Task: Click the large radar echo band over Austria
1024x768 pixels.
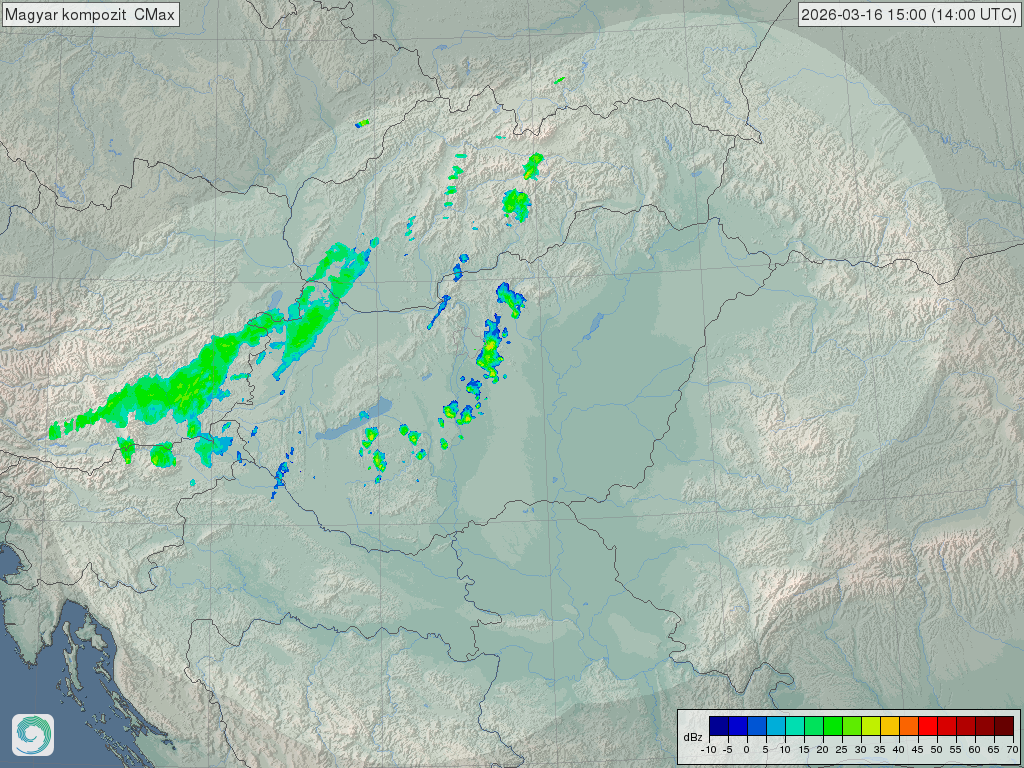Action: click(x=190, y=380)
